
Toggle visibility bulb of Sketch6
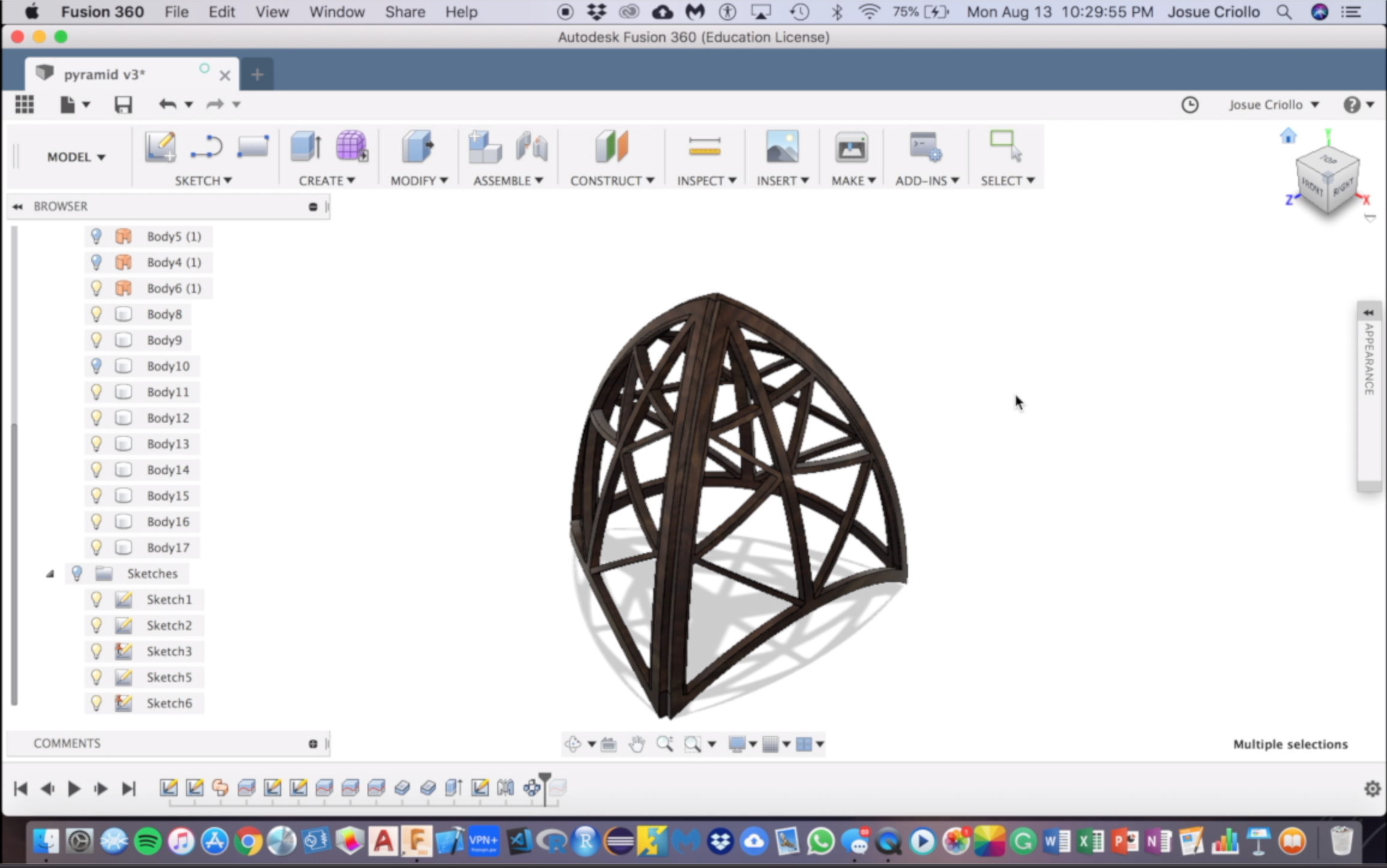coord(96,703)
